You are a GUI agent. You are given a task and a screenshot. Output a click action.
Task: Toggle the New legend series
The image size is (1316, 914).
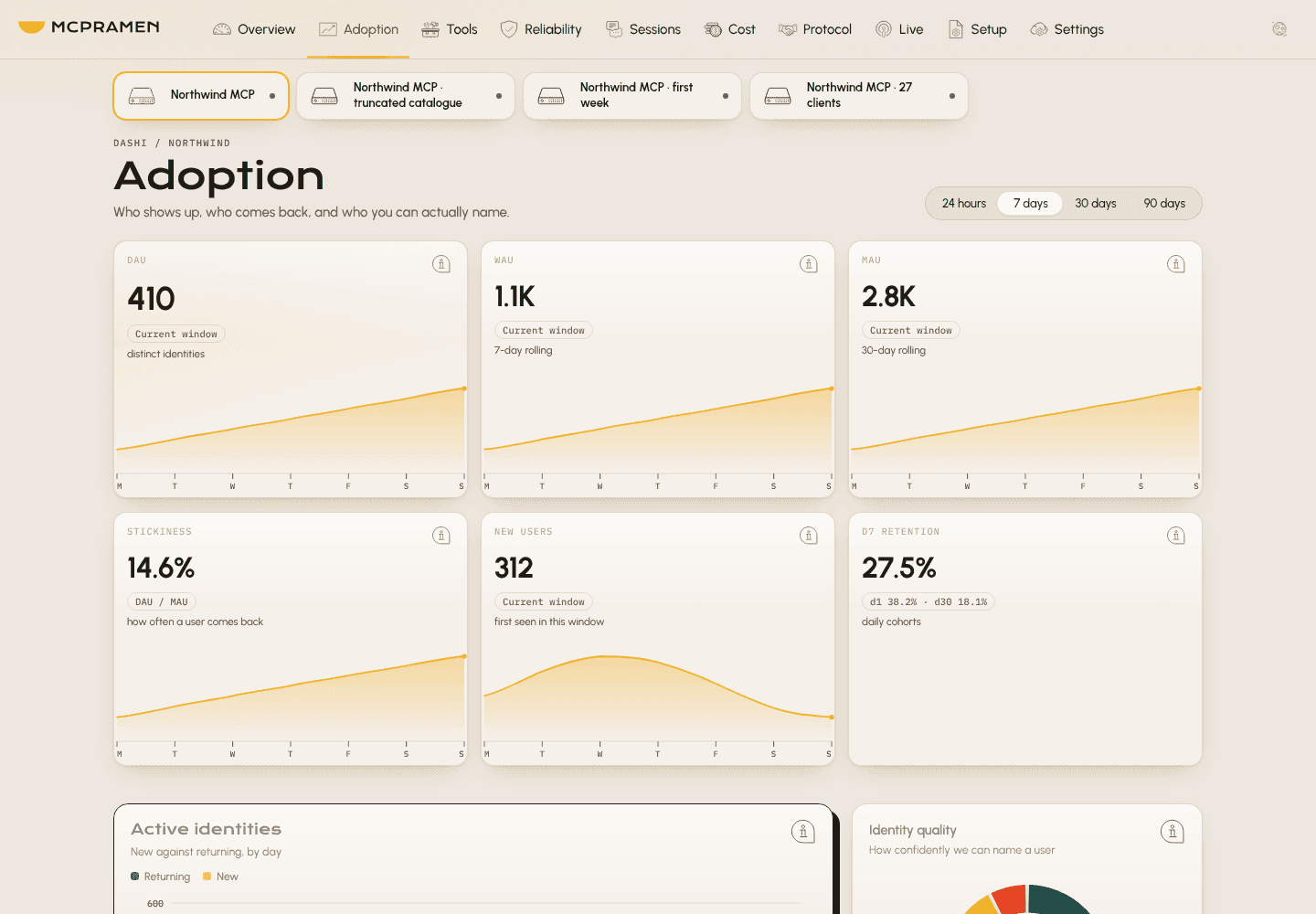click(x=220, y=877)
